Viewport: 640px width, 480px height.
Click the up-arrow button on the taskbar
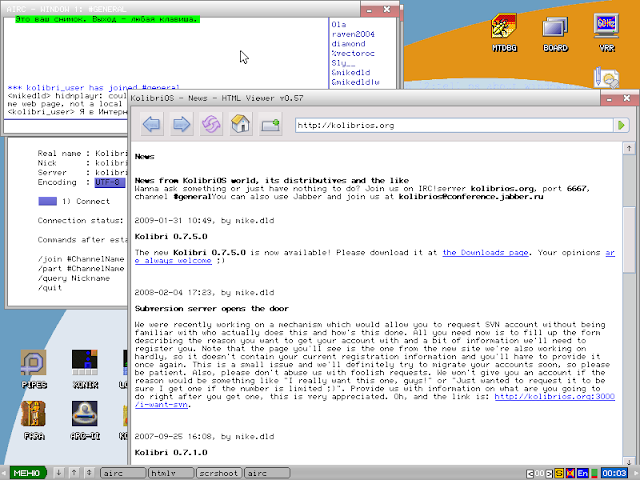pos(74,473)
